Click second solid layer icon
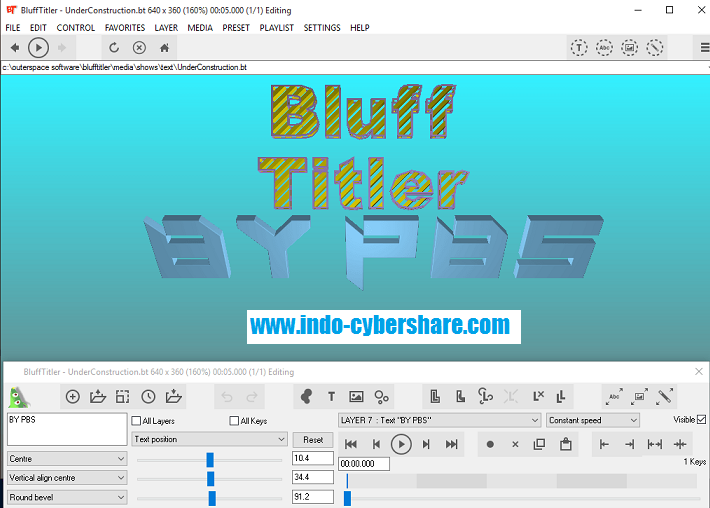 click(460, 396)
